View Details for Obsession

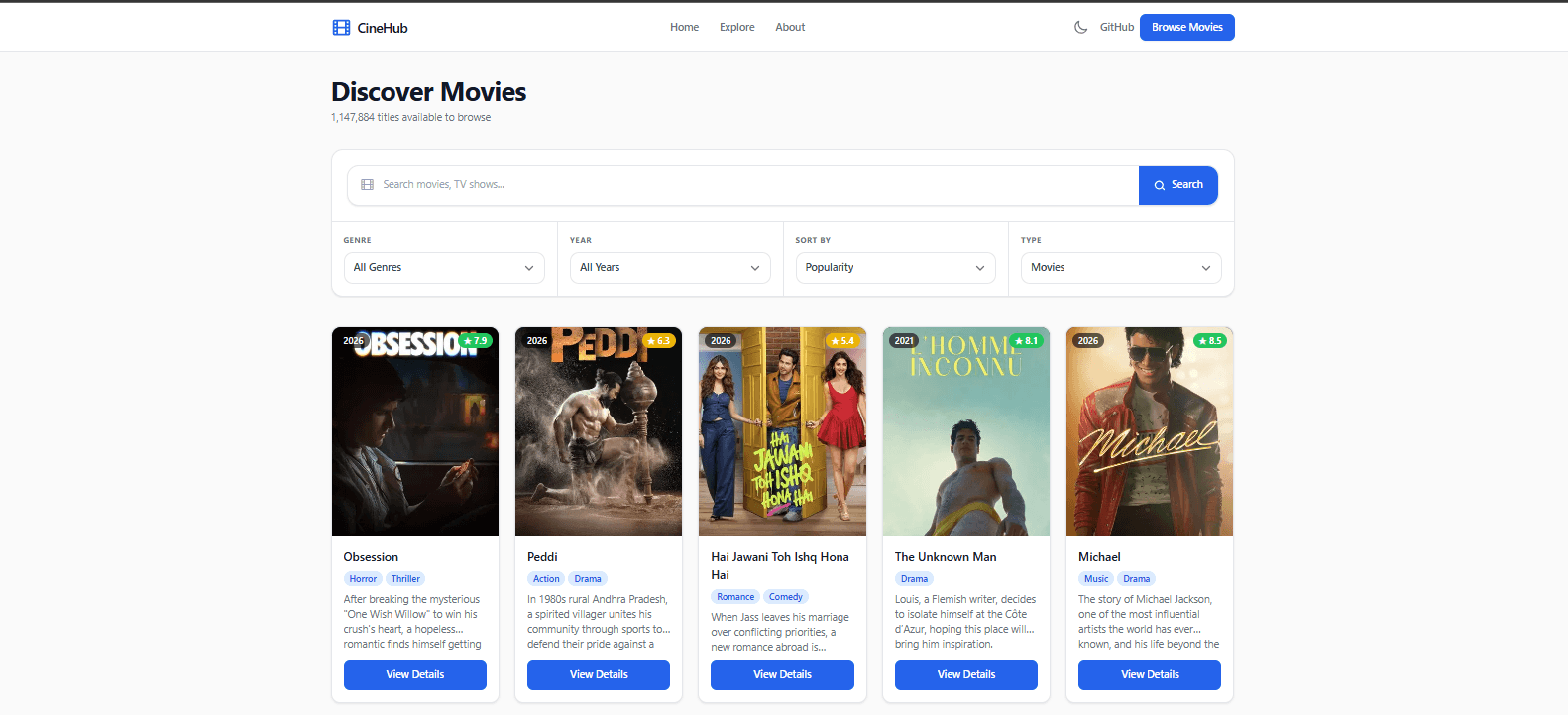pyautogui.click(x=415, y=675)
